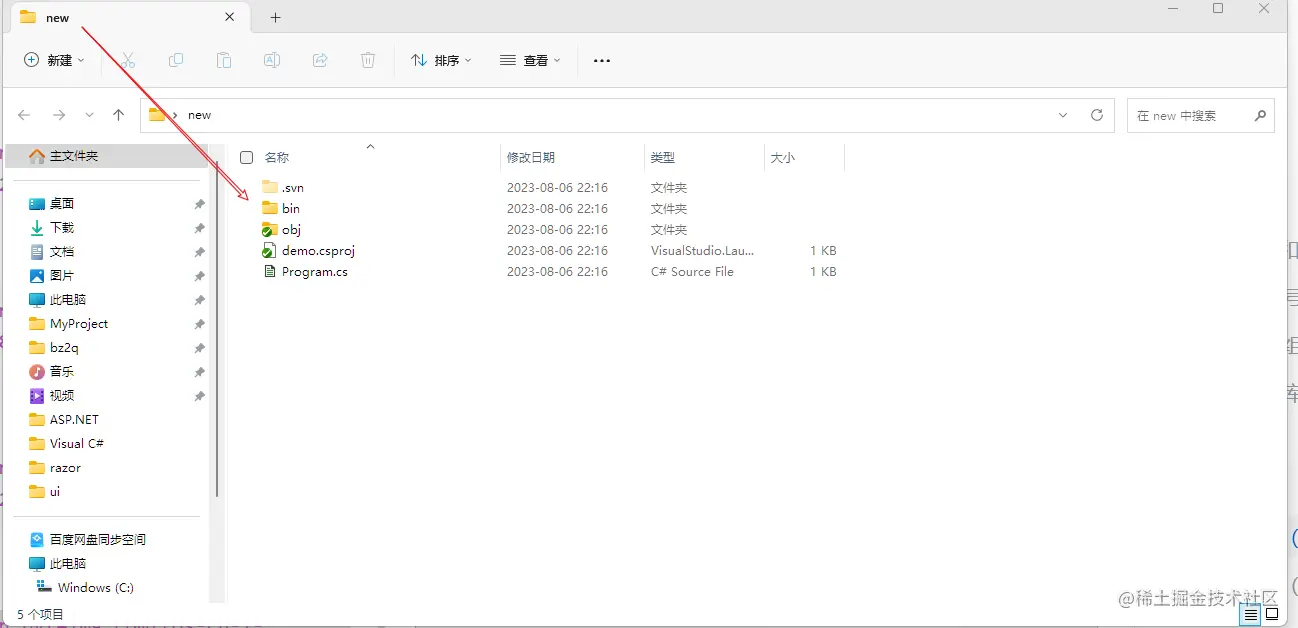The image size is (1298, 628).
Task: Select the .svn folder name
Action: (293, 188)
